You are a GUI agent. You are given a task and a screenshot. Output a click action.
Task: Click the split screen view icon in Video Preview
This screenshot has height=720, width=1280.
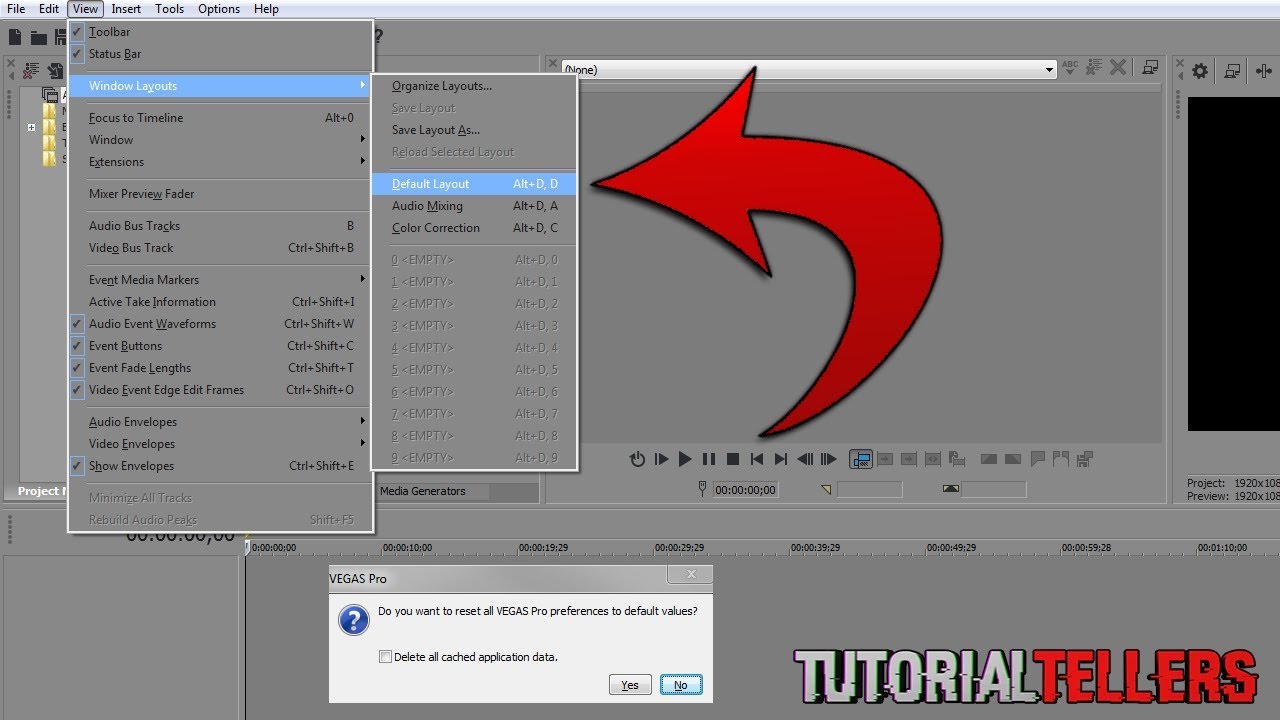click(x=1265, y=71)
